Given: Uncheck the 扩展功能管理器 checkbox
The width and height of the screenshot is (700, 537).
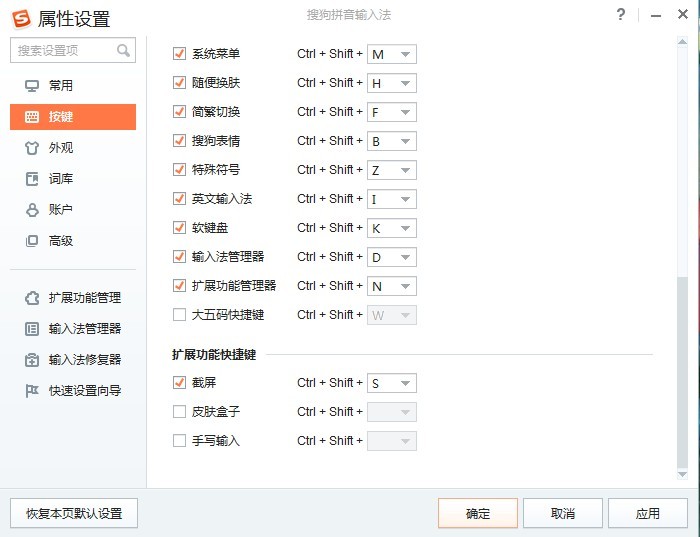Looking at the screenshot, I should pos(179,286).
